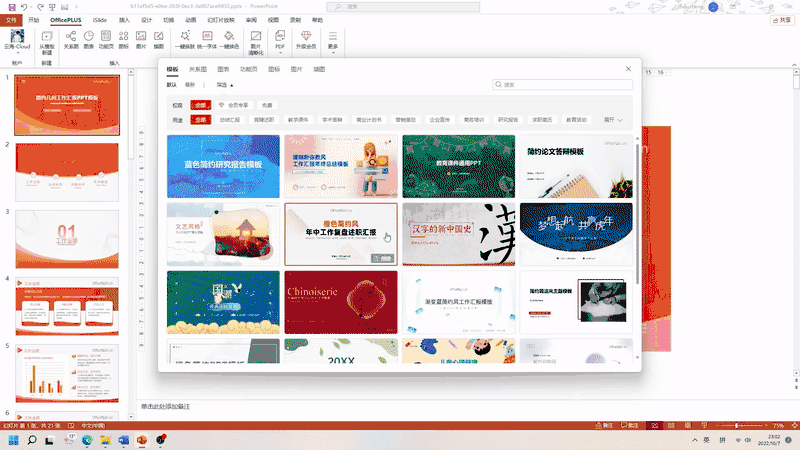Screen dimensions: 800x450
Task: Start slideshow from beginning in quick access toolbar
Action: coord(53,7)
